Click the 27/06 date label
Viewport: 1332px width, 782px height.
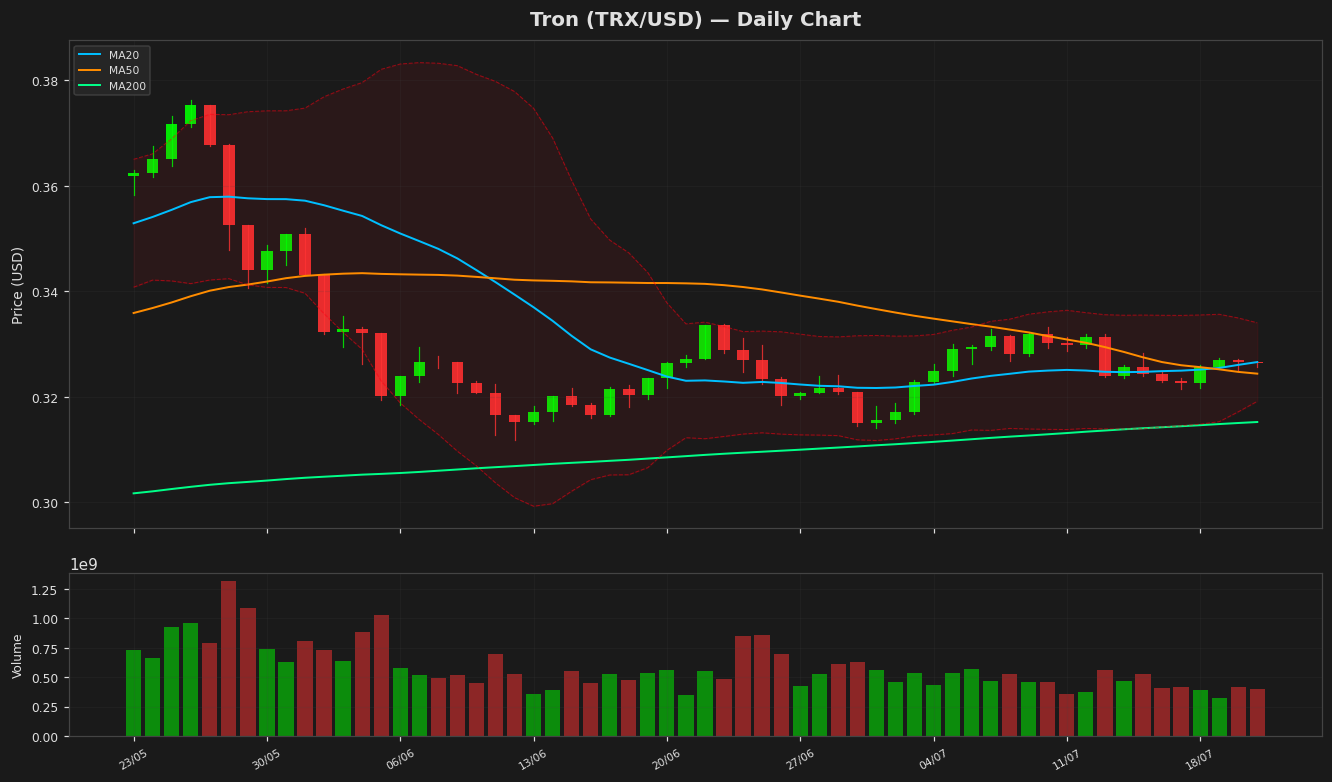[x=800, y=760]
